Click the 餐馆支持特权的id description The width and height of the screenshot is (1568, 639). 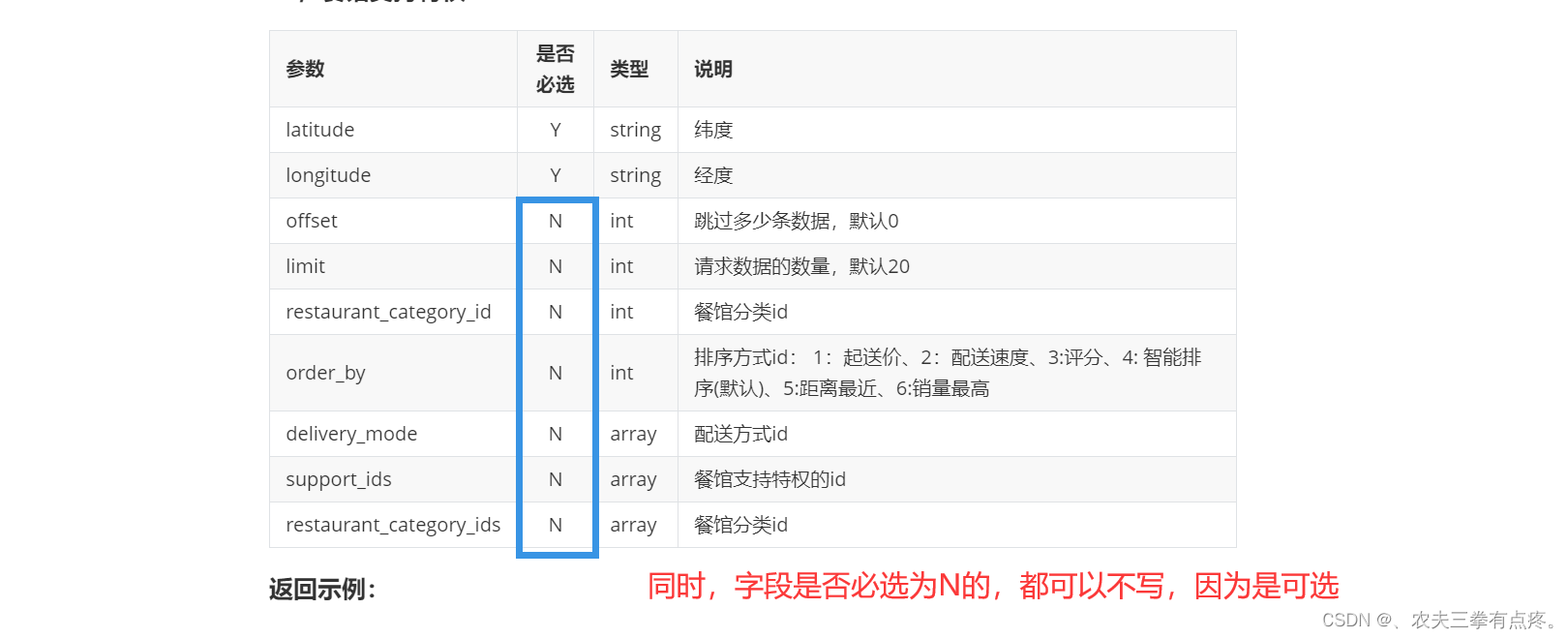[x=770, y=479]
